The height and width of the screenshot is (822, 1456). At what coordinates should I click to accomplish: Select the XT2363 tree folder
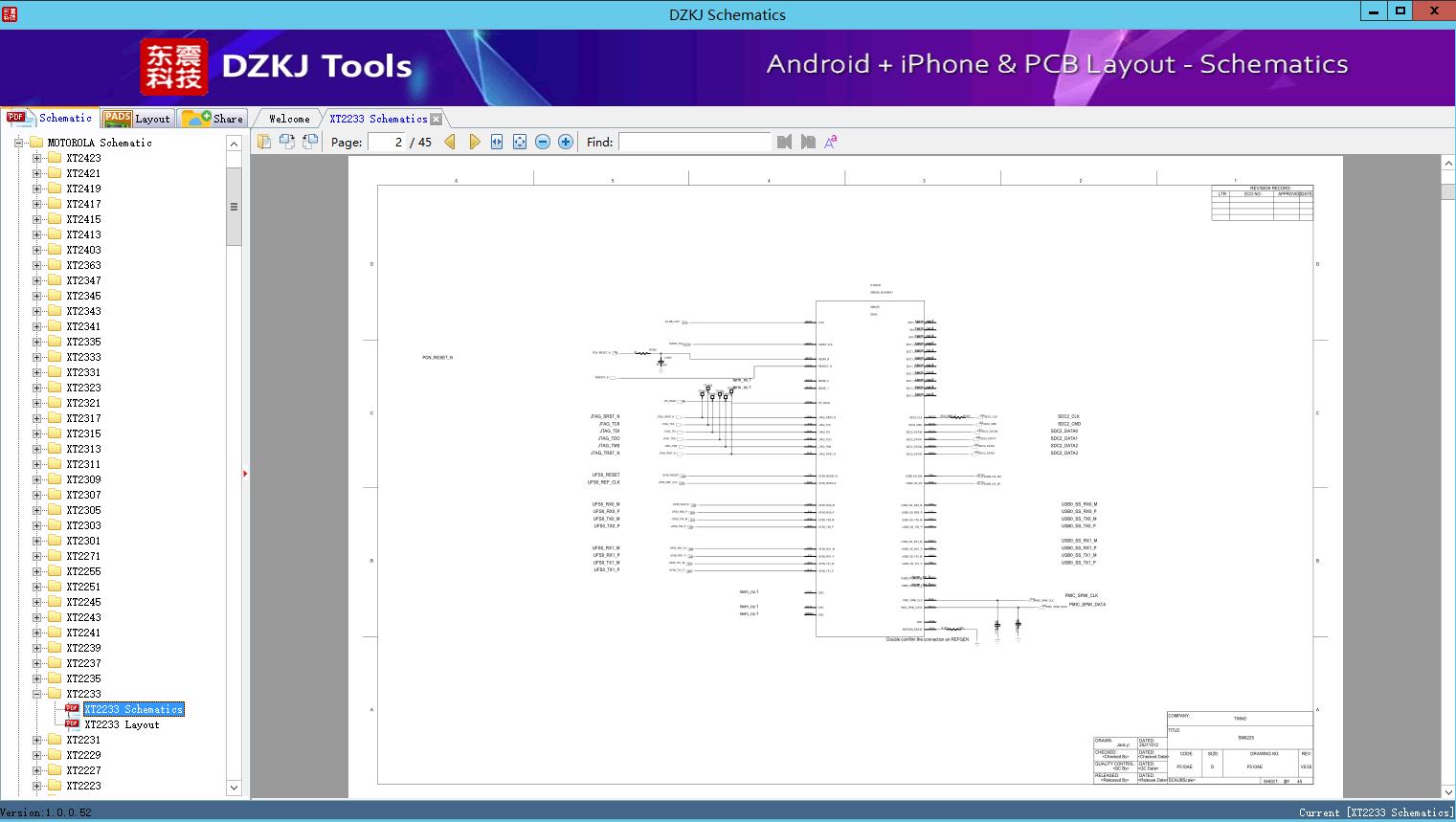pyautogui.click(x=83, y=265)
